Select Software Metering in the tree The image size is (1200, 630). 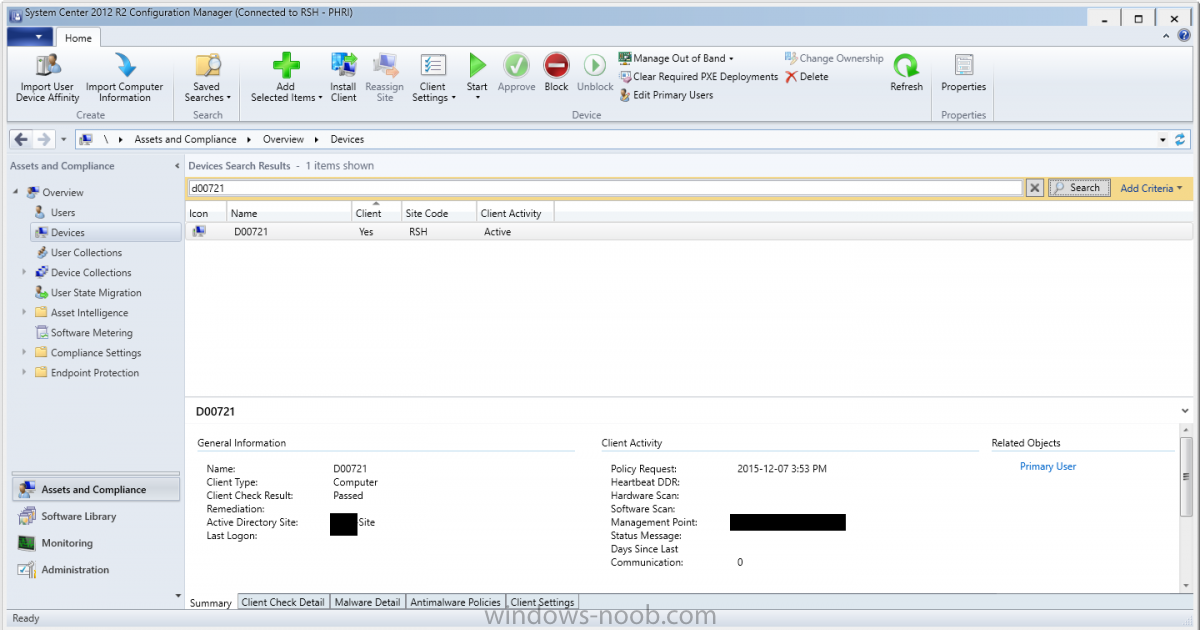(x=91, y=332)
